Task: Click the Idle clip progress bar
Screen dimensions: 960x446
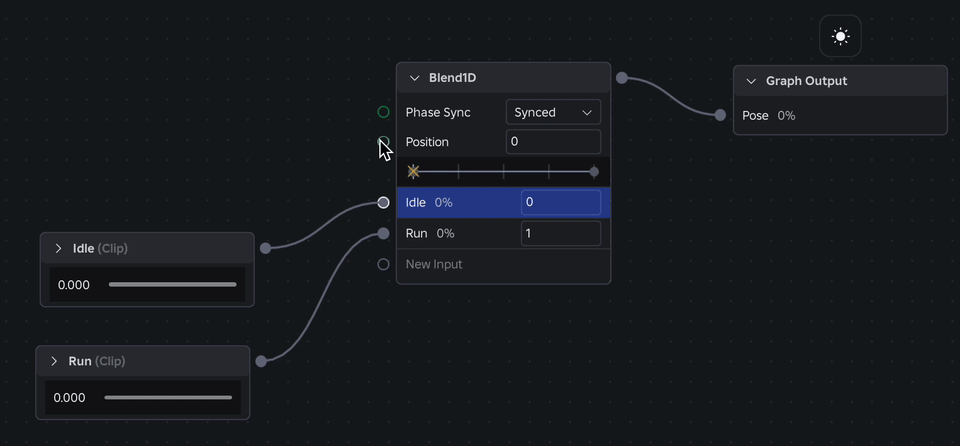Action: click(x=173, y=284)
